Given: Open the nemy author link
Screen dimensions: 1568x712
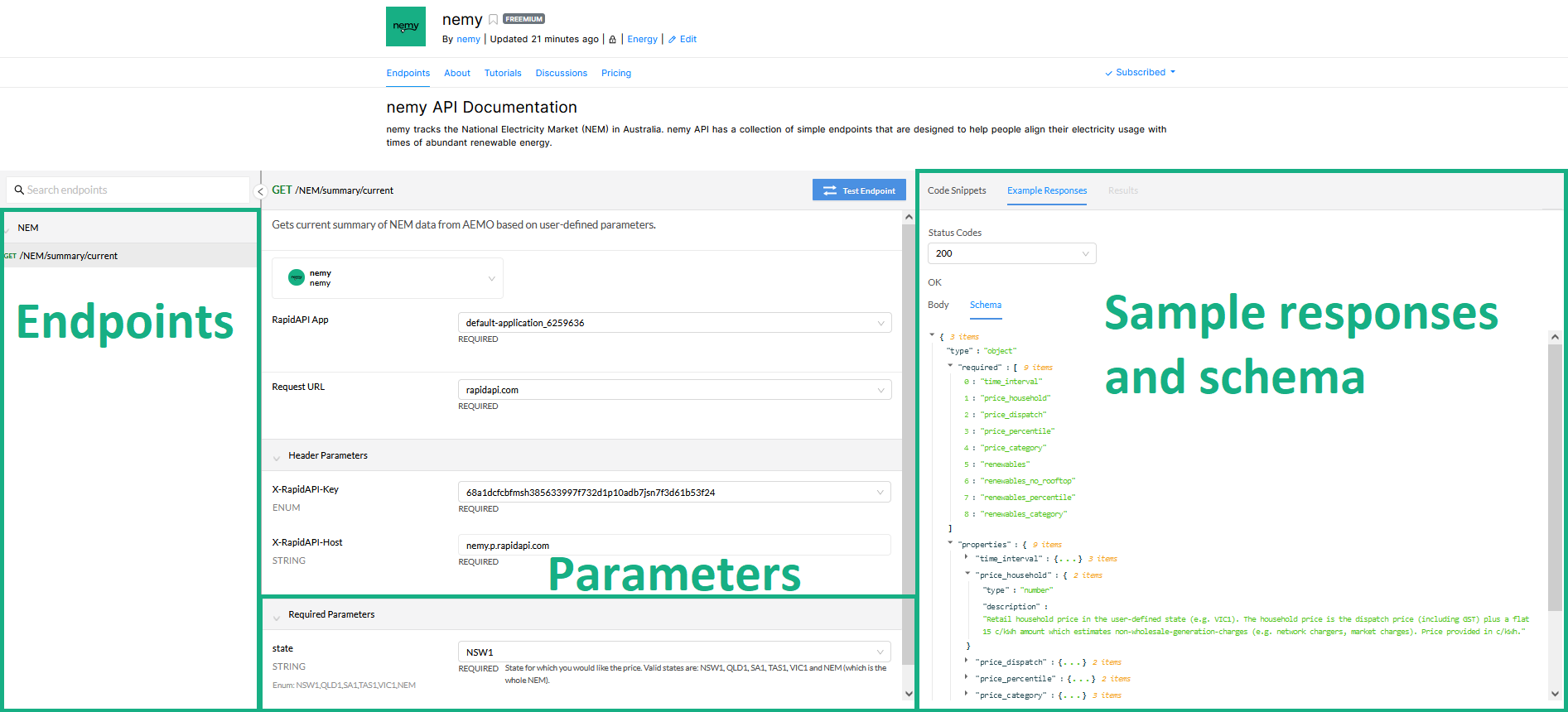Looking at the screenshot, I should click(x=468, y=39).
